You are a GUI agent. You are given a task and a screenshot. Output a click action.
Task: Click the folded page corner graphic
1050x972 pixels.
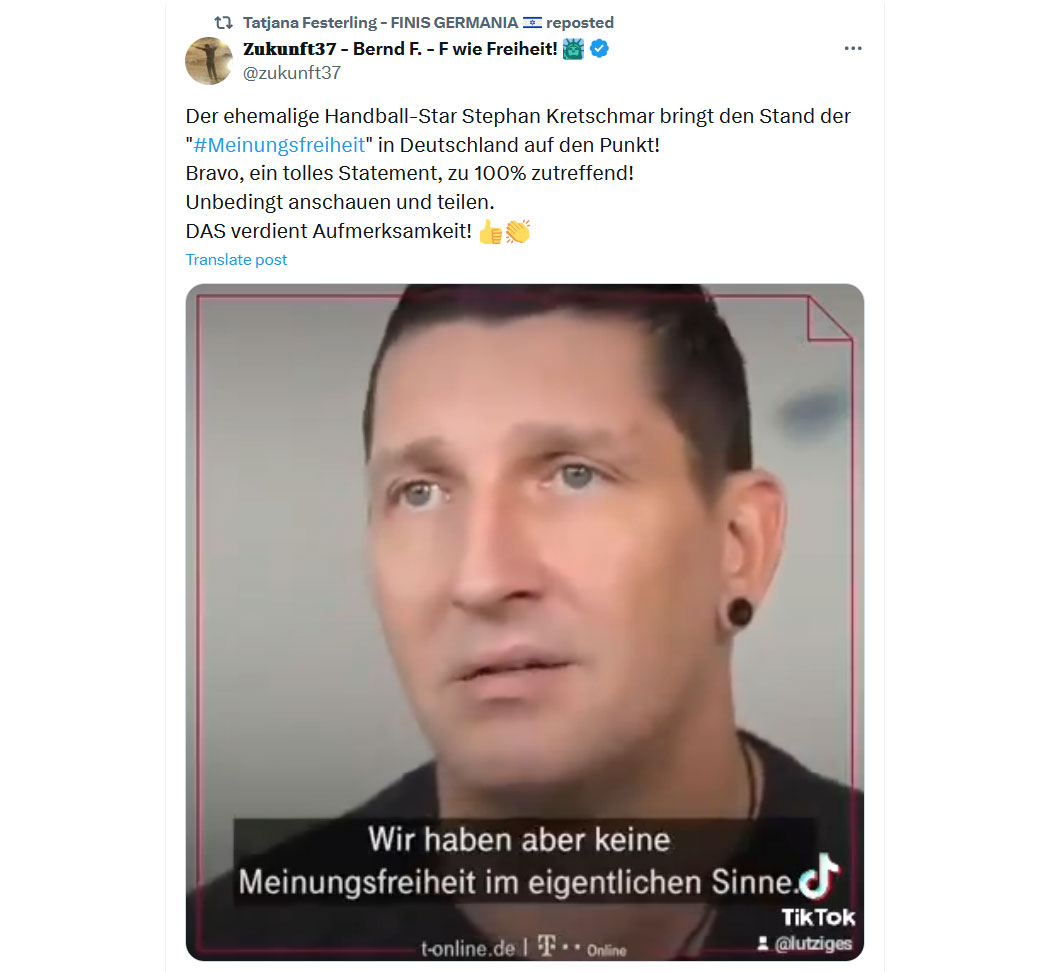coord(830,319)
